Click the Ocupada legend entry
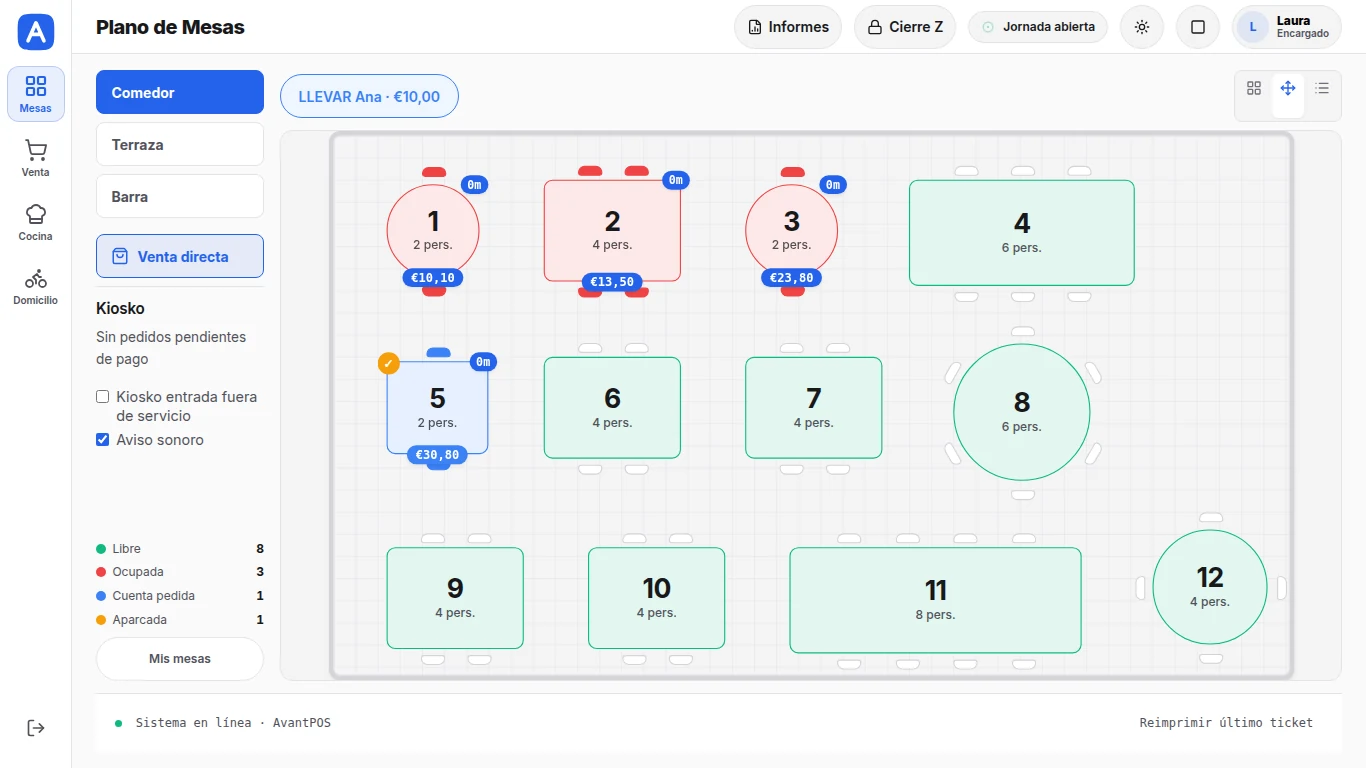Image resolution: width=1366 pixels, height=768 pixels. [180, 572]
